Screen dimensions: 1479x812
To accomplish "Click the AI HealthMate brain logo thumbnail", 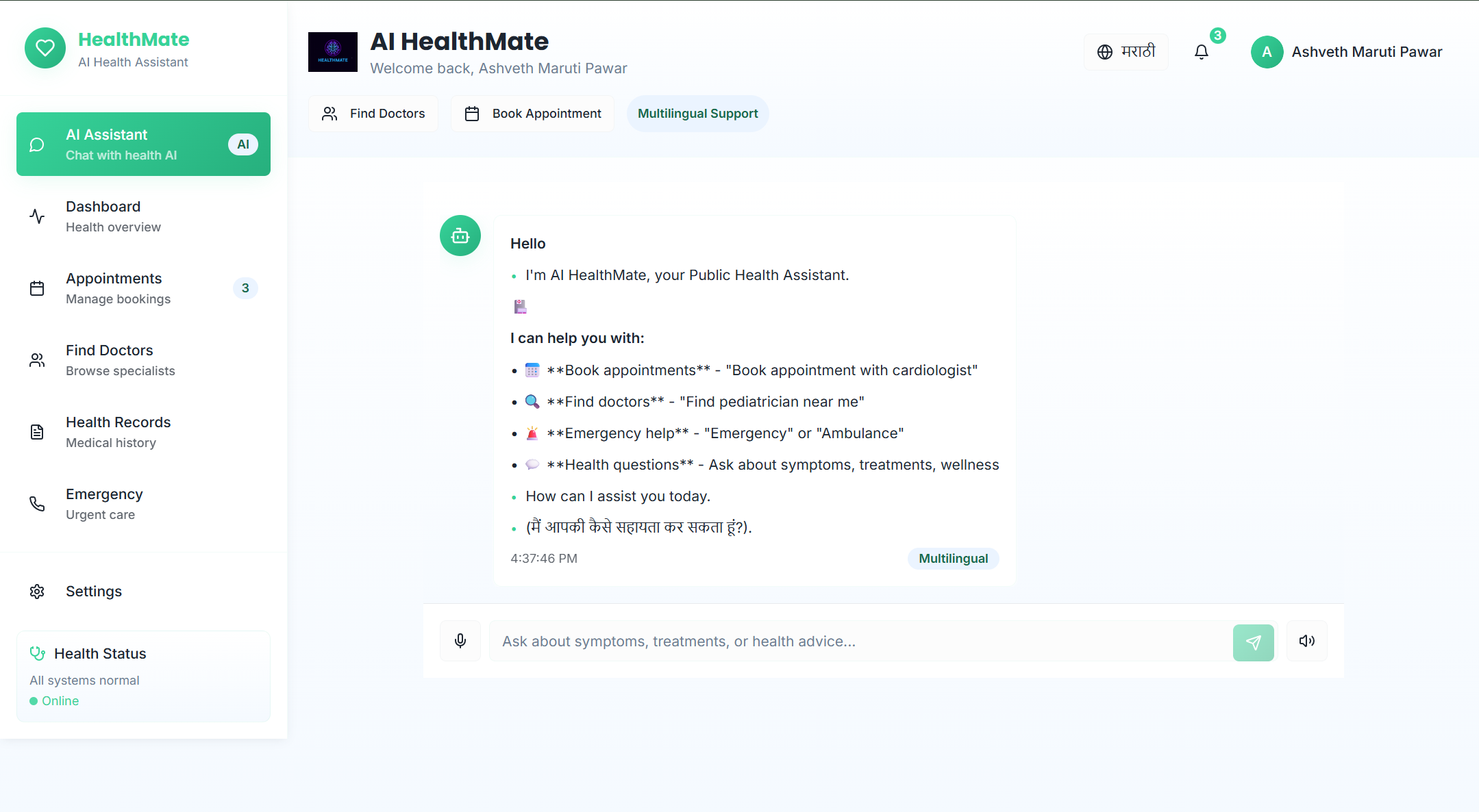I will tap(333, 52).
